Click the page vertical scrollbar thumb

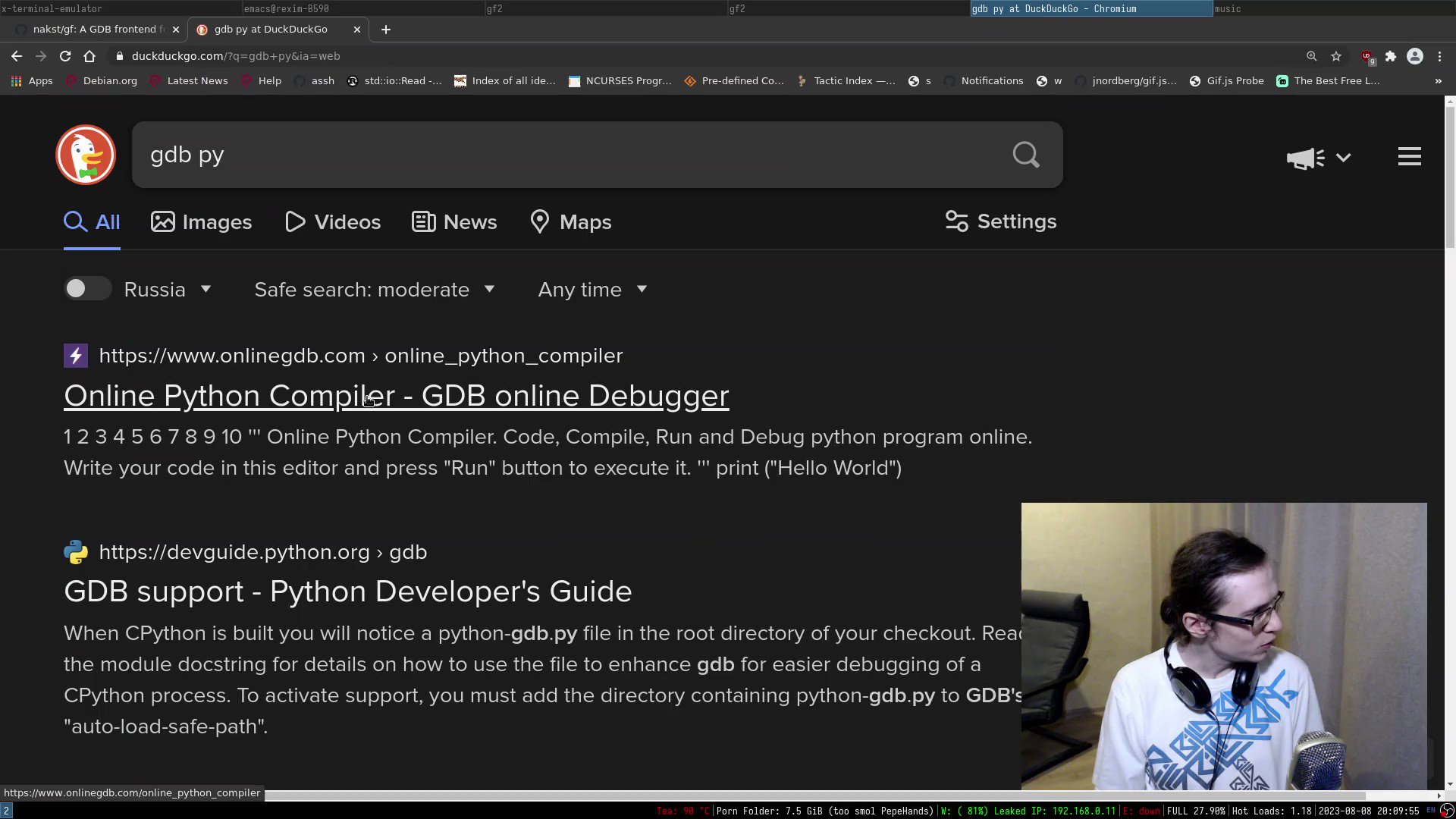pos(1450,177)
